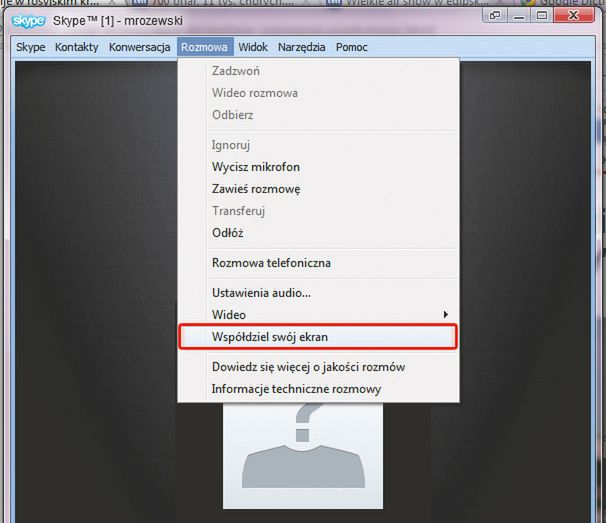Close the open Rozmowa menu
The height and width of the screenshot is (523, 606).
coord(205,47)
